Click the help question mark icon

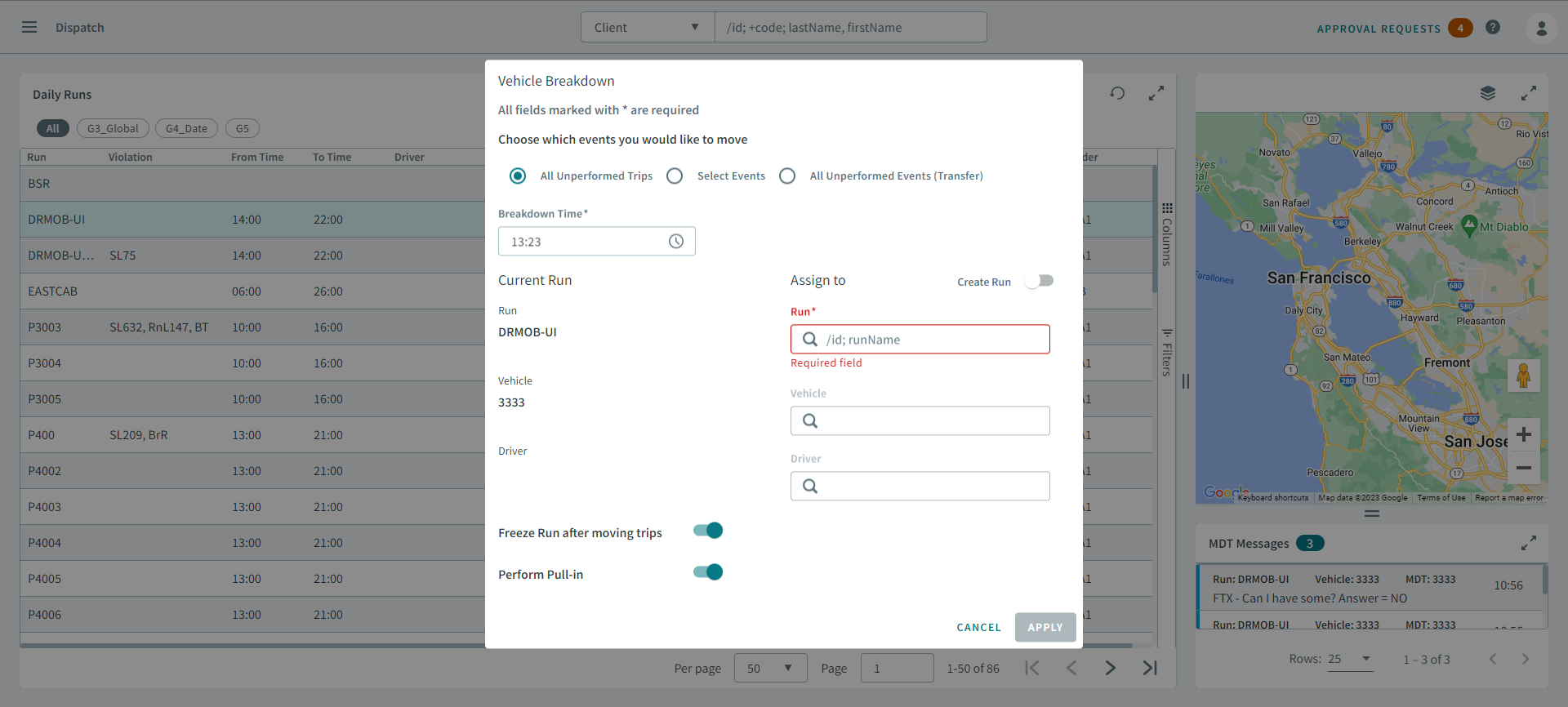click(1493, 27)
